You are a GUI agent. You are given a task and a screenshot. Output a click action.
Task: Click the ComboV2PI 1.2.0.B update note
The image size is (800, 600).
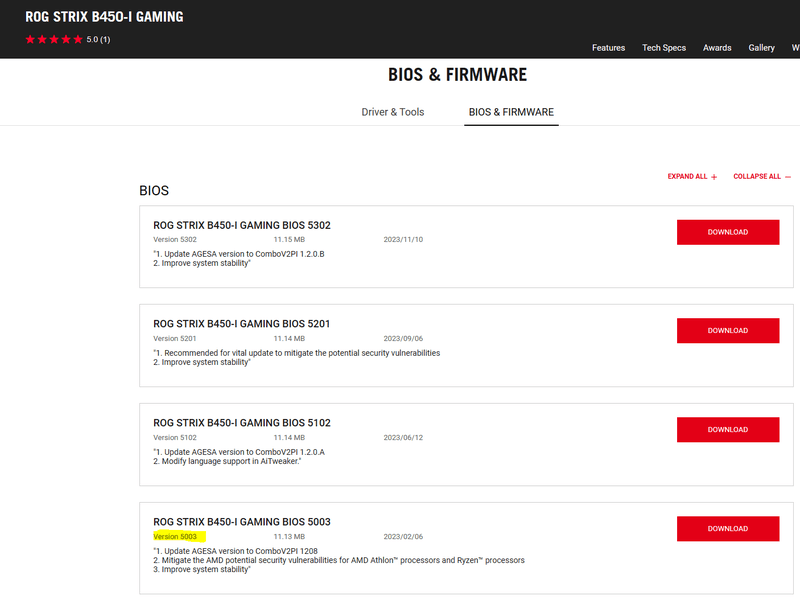[239, 254]
